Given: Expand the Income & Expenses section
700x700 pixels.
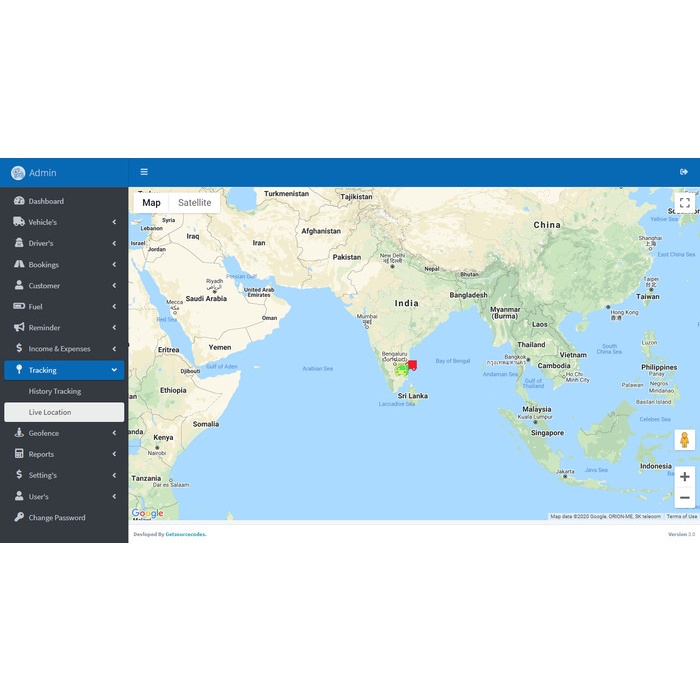Looking at the screenshot, I should 59,349.
